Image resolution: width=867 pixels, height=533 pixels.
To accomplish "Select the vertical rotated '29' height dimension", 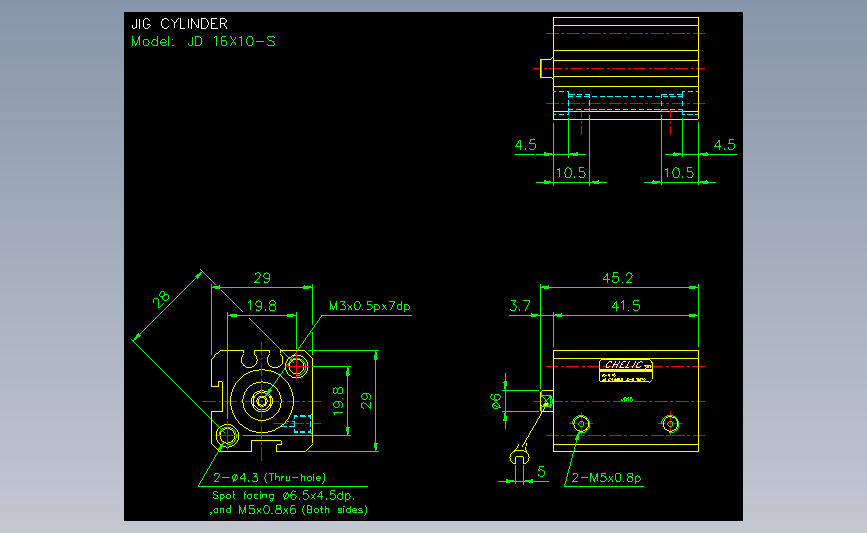I will [x=366, y=401].
